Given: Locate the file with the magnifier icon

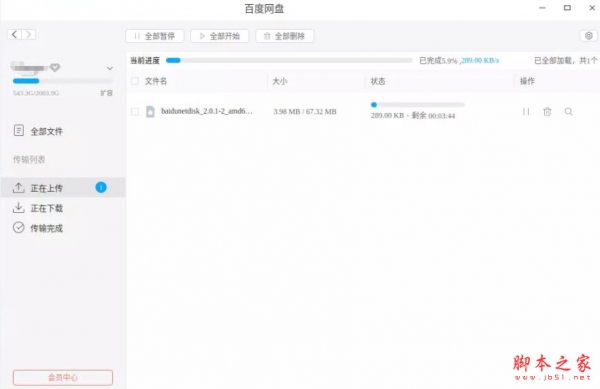Looking at the screenshot, I should [569, 112].
